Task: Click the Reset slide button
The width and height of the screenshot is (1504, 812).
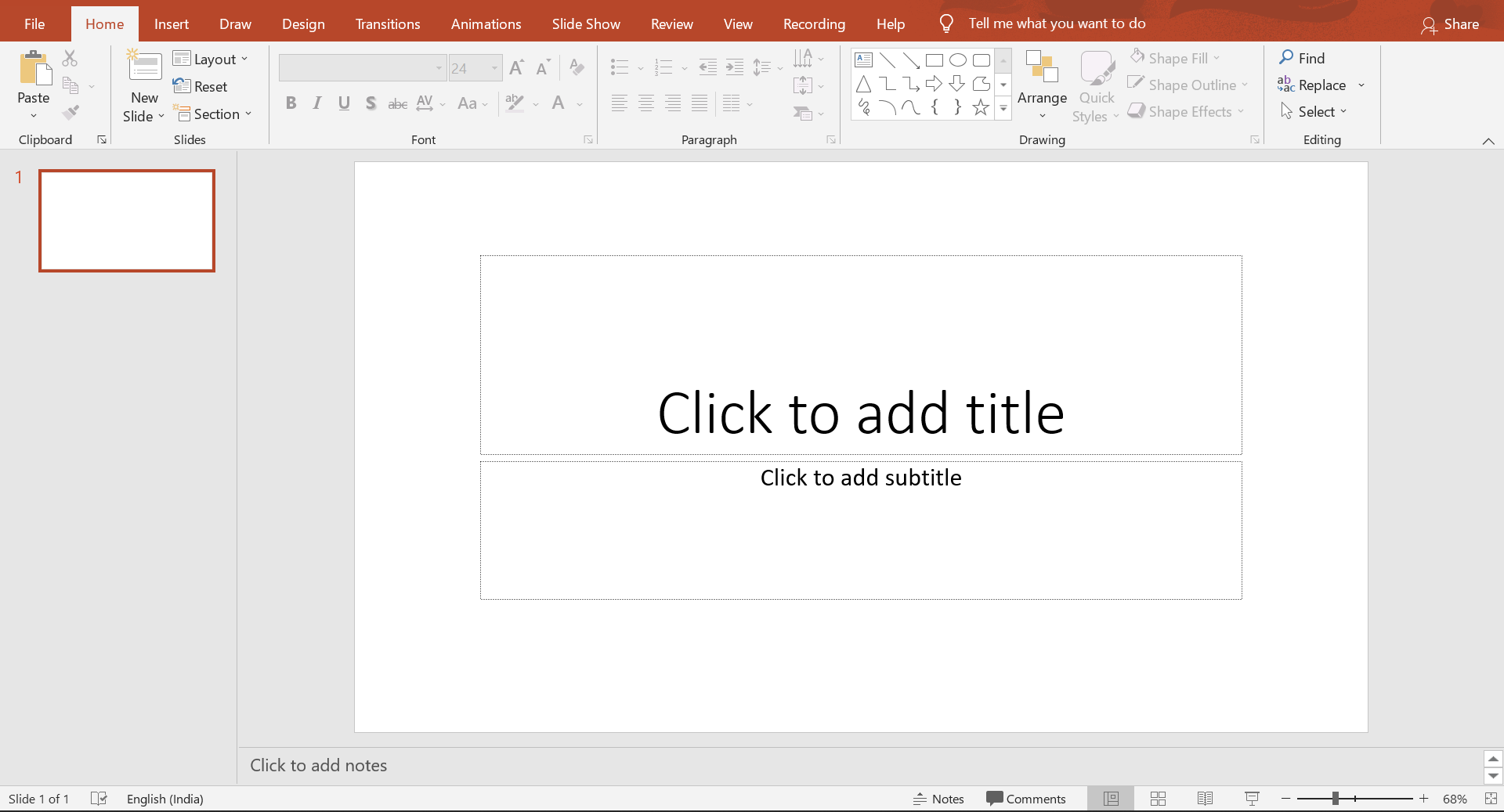Action: click(201, 86)
